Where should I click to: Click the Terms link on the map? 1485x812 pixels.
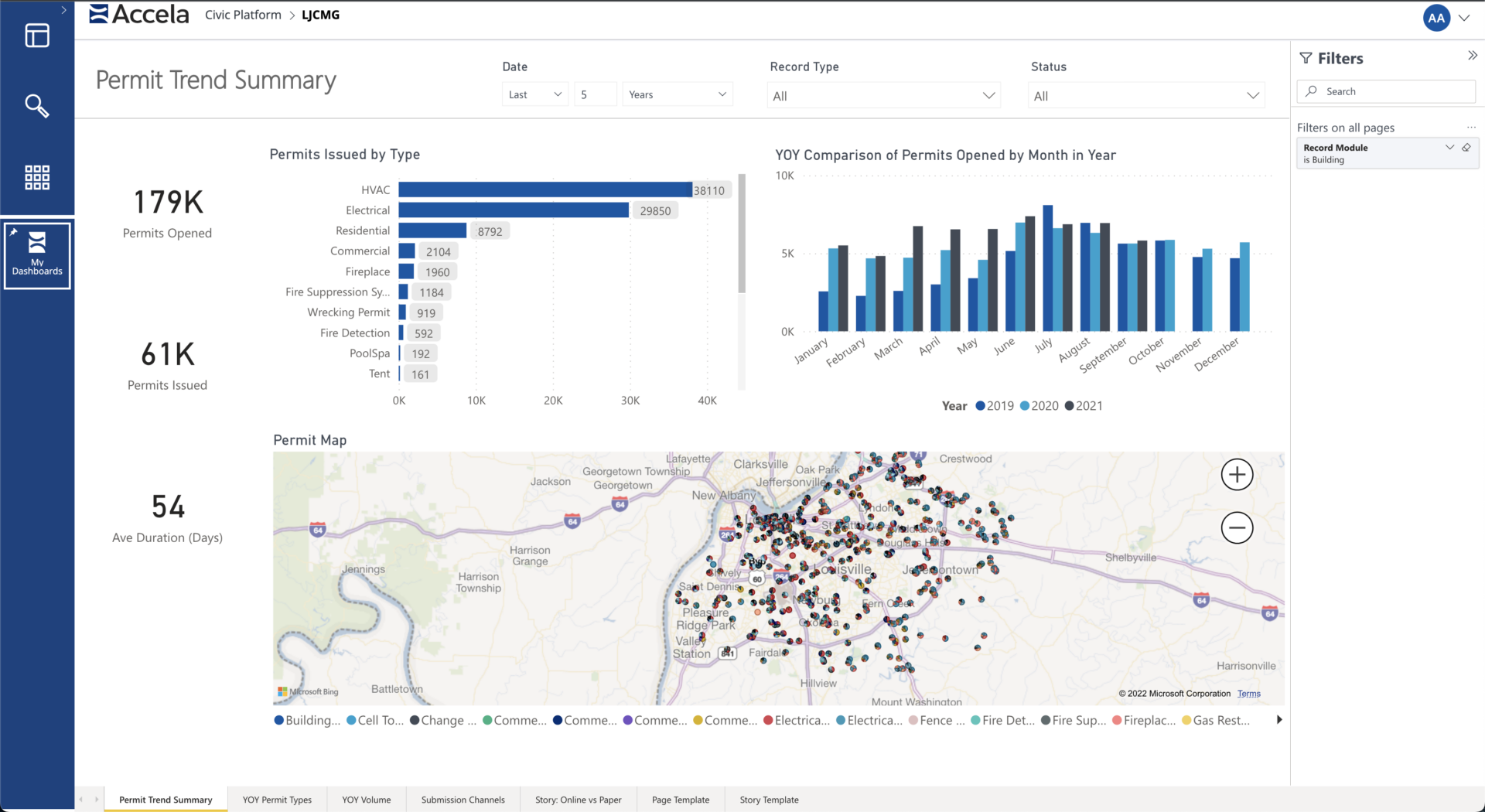point(1248,694)
